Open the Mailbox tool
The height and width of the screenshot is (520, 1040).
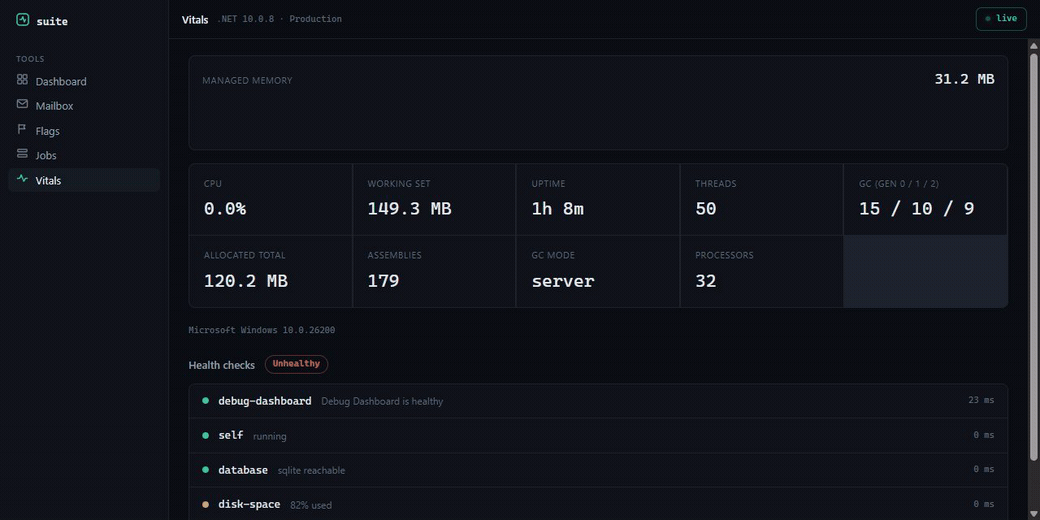[x=84, y=105]
